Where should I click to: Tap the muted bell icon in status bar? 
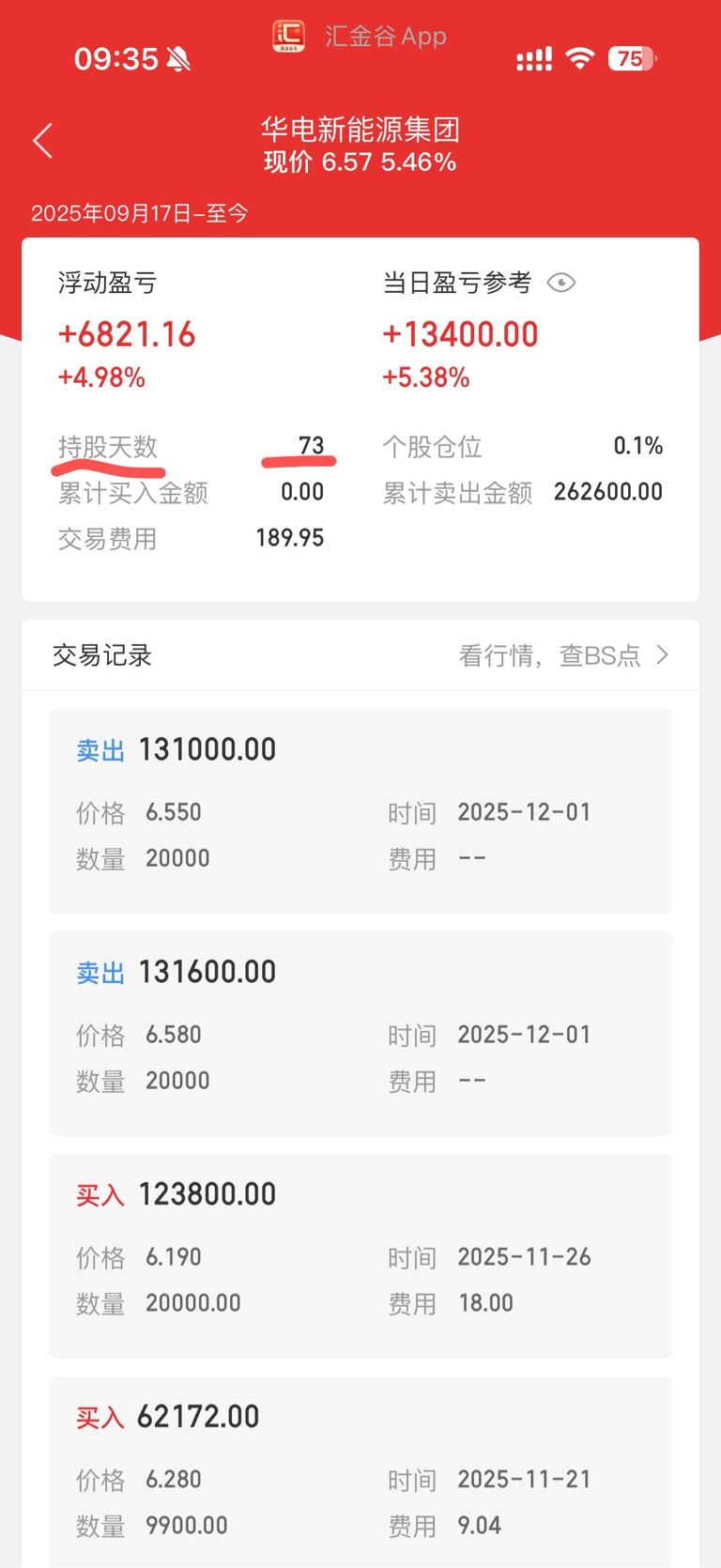pos(178,59)
